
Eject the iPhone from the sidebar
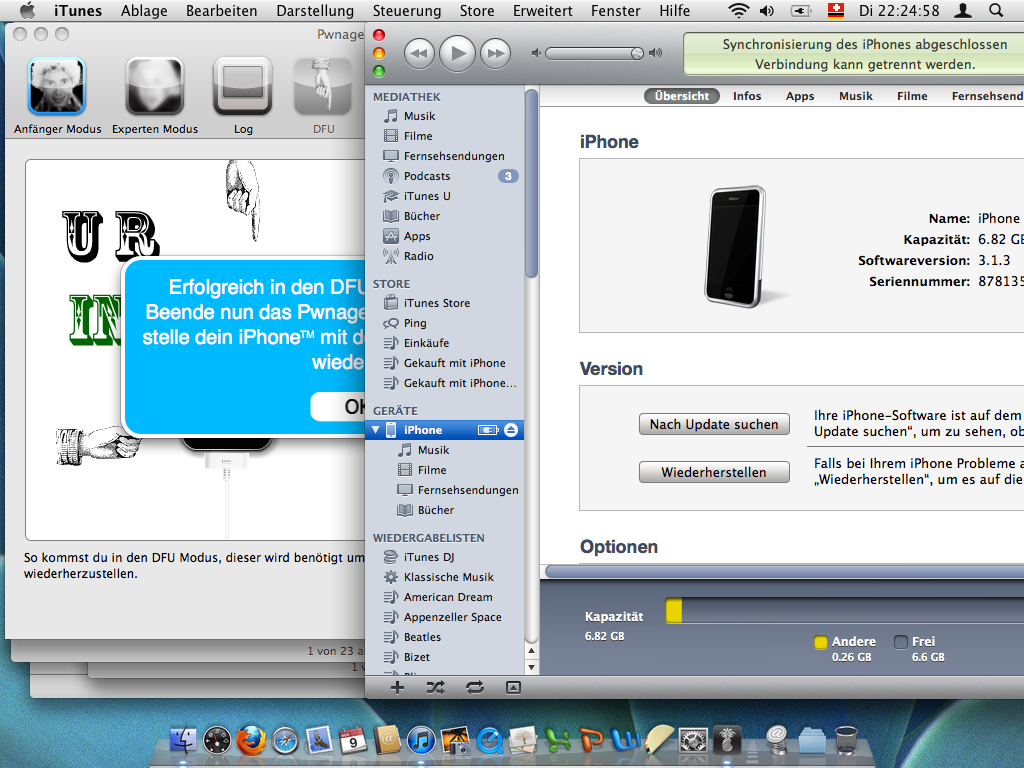point(511,430)
